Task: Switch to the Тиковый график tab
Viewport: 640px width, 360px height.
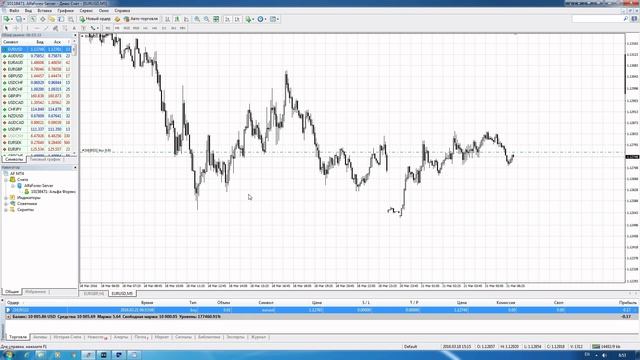Action: 45,160
